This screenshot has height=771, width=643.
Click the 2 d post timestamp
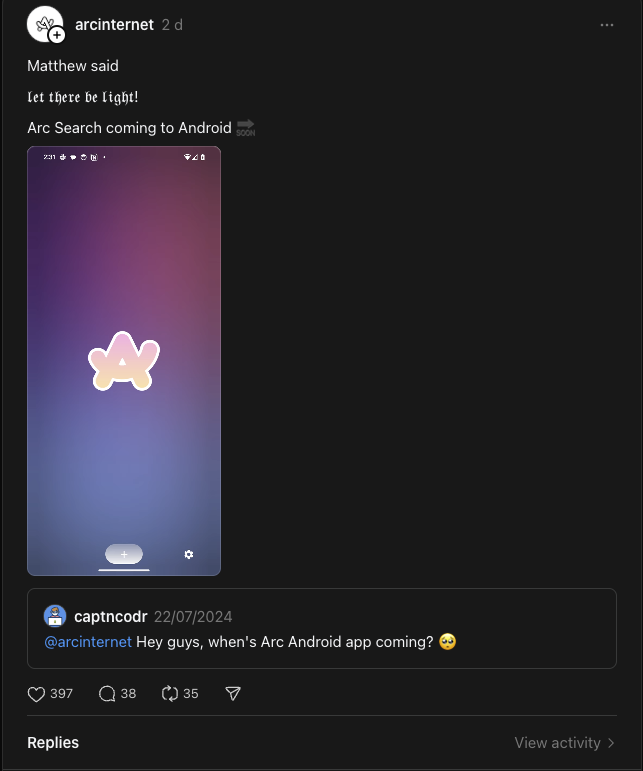[172, 25]
